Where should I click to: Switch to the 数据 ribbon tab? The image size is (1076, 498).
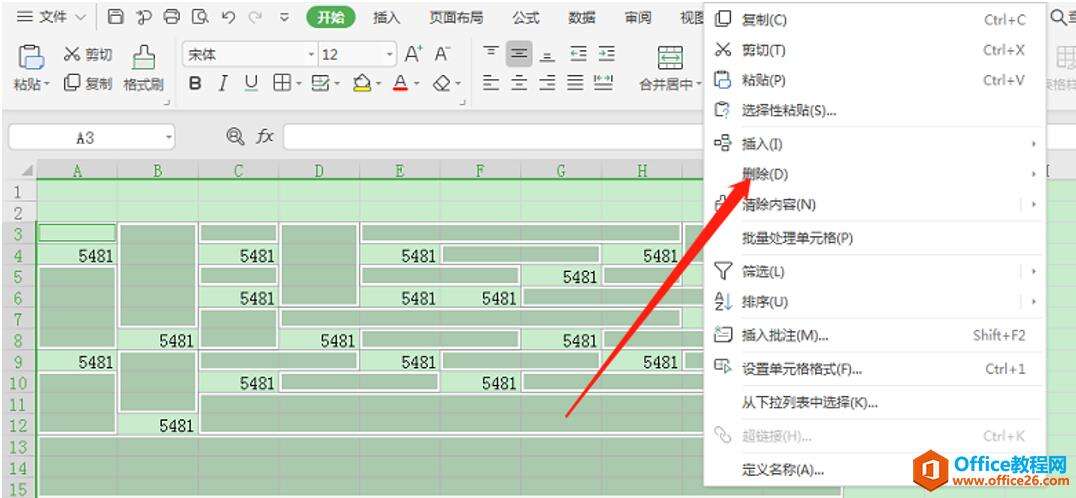tap(582, 18)
